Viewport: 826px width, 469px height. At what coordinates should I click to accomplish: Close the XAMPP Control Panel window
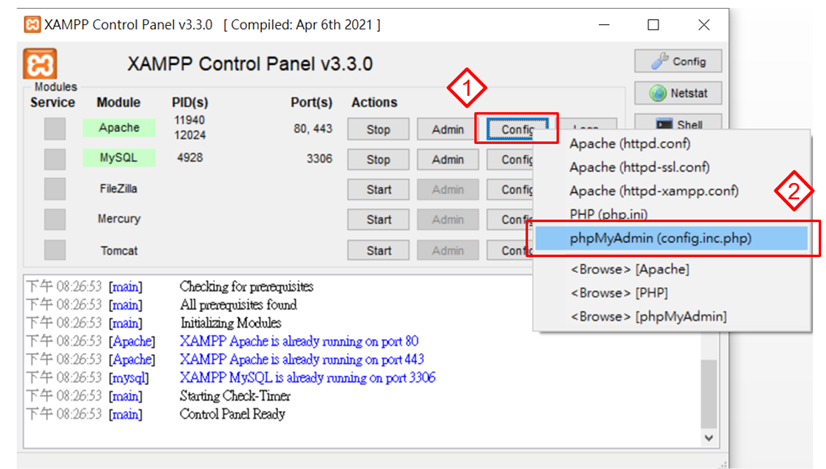(x=704, y=25)
